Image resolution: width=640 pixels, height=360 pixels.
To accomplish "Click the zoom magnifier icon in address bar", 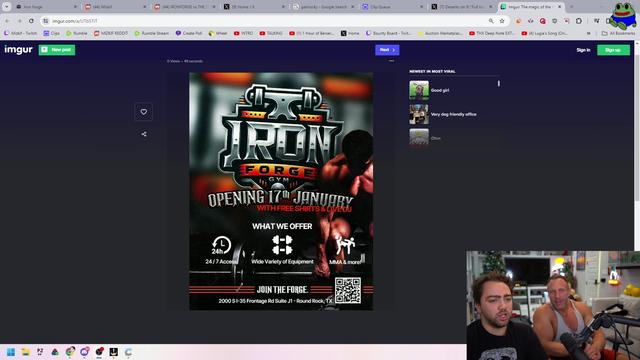I will [491, 21].
